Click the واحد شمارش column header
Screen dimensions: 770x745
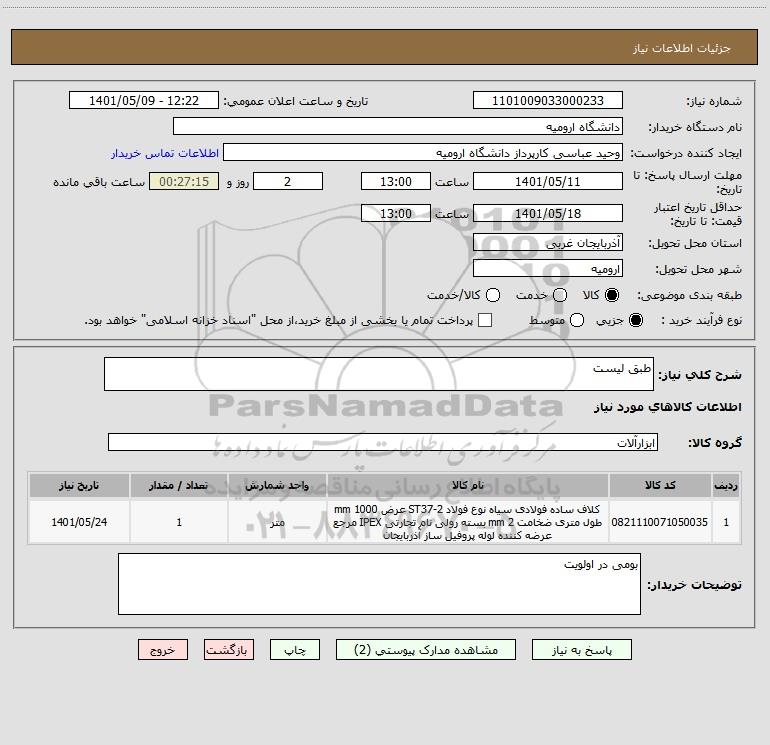coord(277,485)
